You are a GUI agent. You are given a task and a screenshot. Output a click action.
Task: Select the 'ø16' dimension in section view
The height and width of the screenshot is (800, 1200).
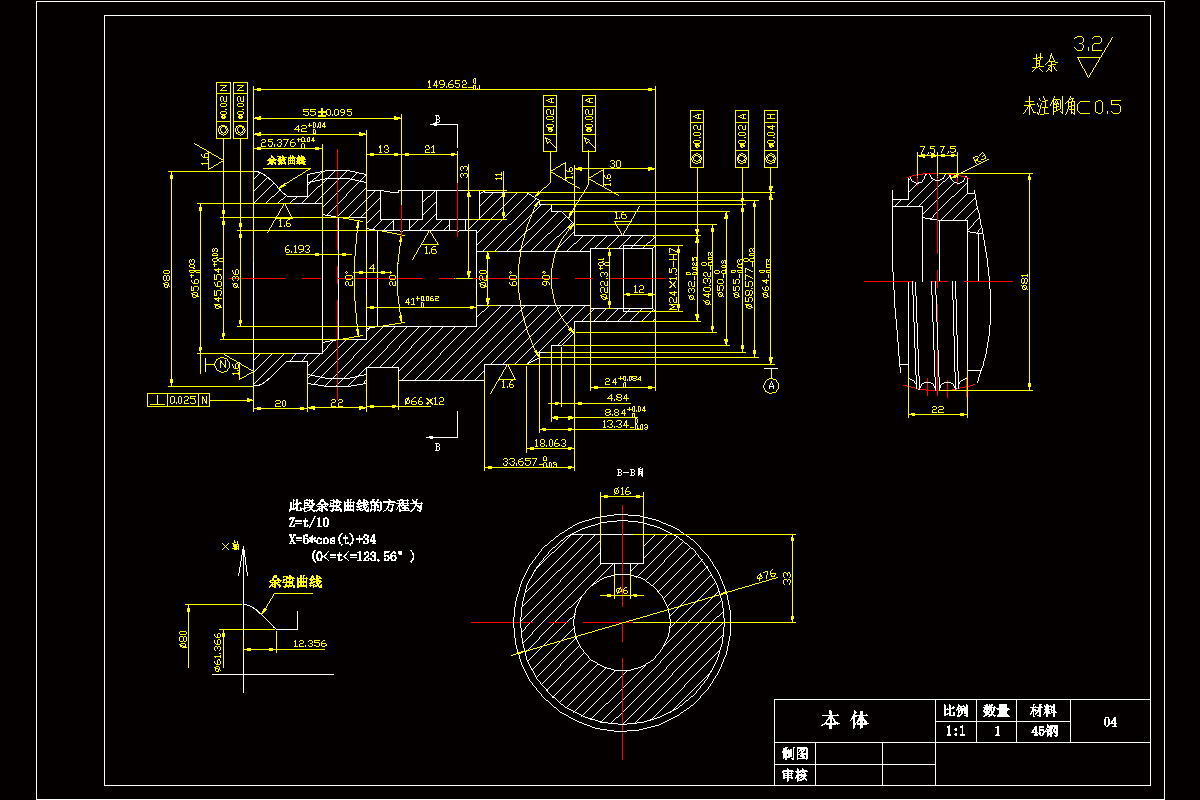621,491
